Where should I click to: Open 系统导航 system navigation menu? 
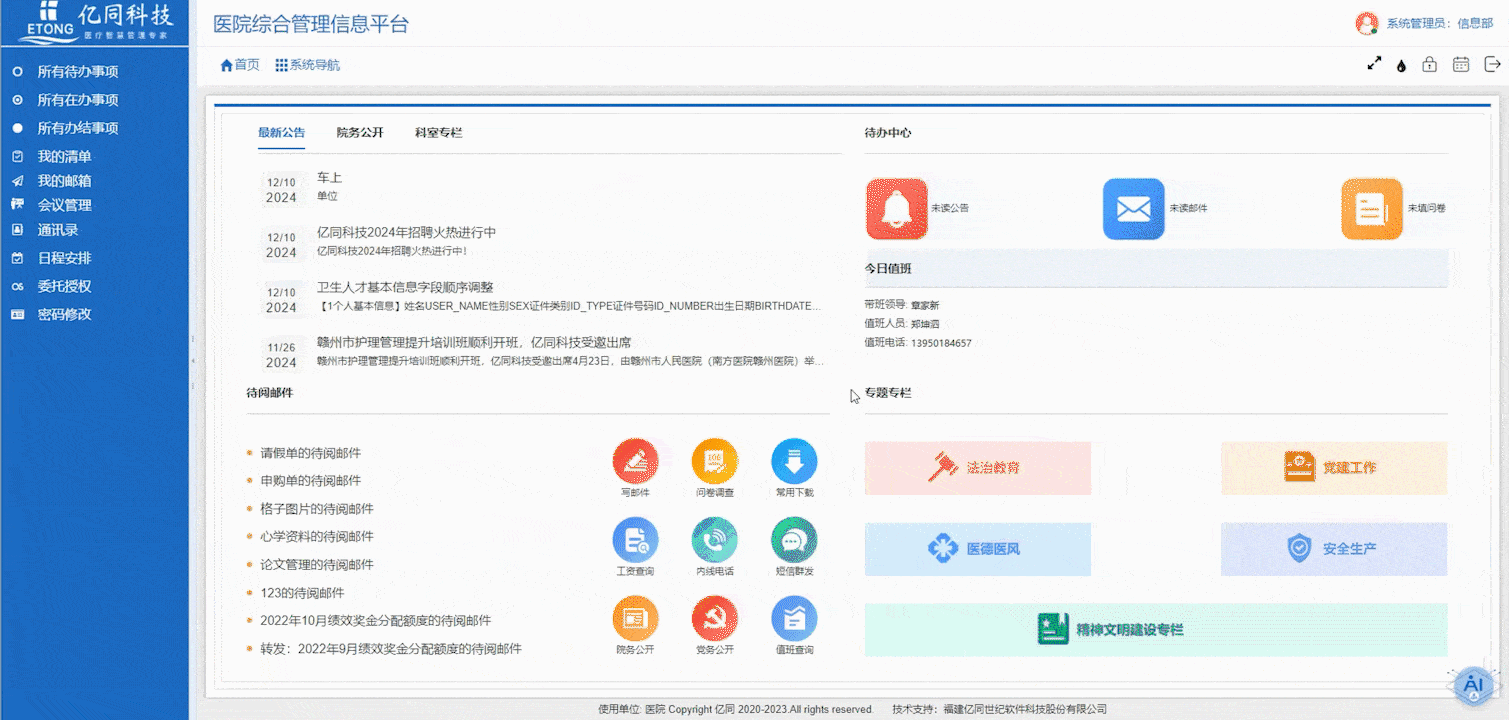click(308, 65)
